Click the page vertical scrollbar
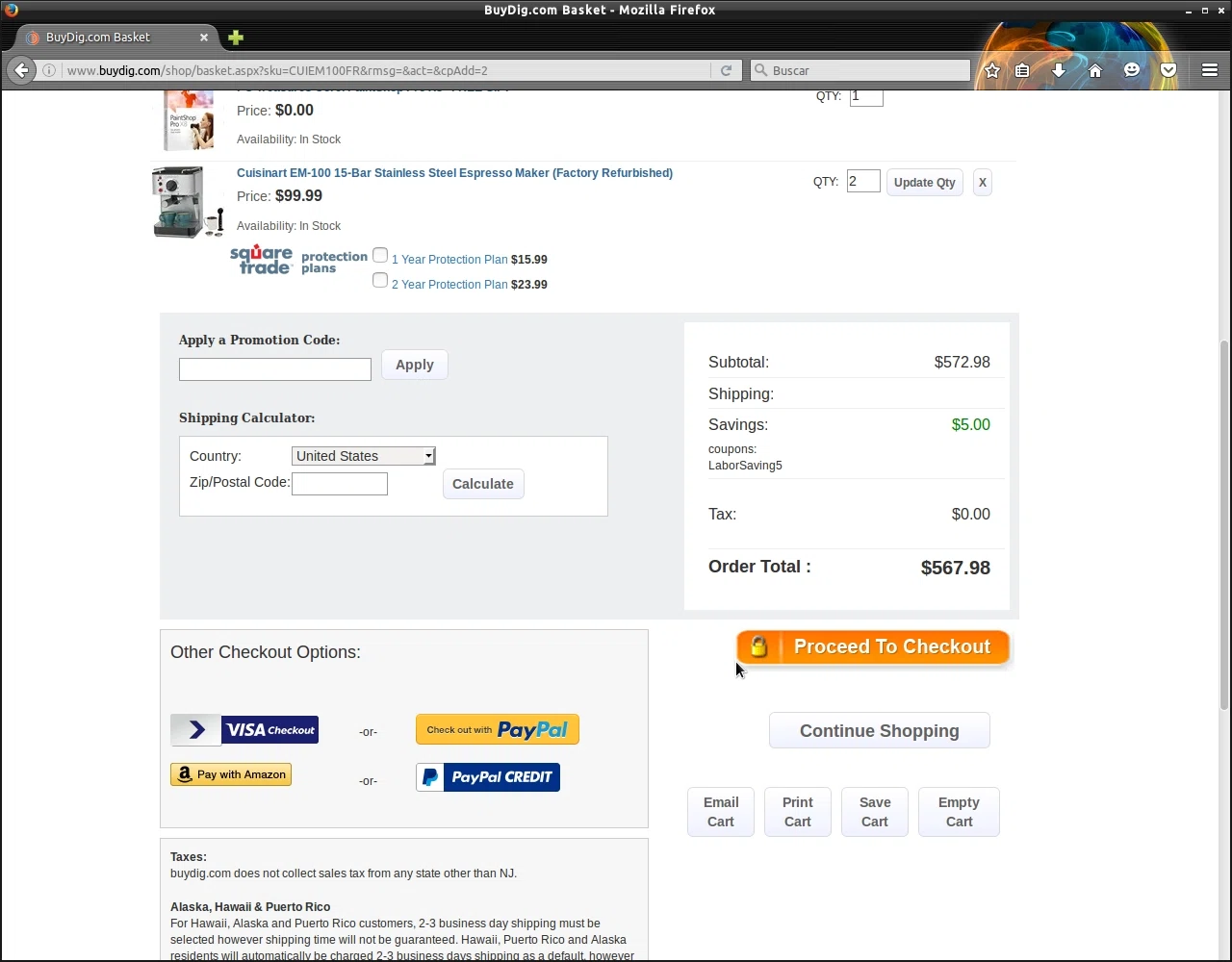Image resolution: width=1232 pixels, height=962 pixels. [x=1224, y=524]
